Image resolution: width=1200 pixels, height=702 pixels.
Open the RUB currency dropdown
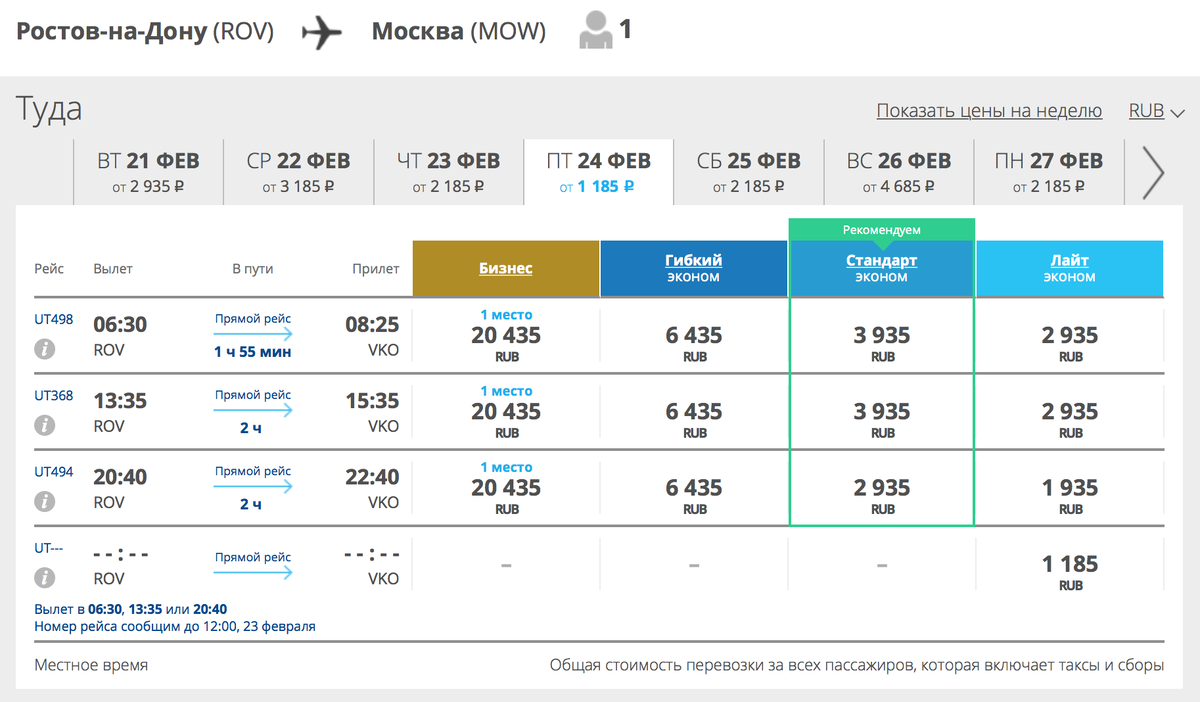[x=1156, y=111]
